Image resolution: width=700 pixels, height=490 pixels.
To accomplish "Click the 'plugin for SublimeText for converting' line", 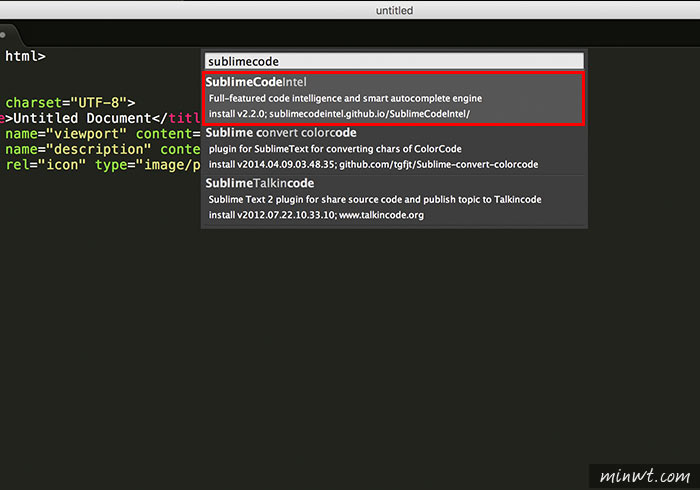I will point(335,149).
